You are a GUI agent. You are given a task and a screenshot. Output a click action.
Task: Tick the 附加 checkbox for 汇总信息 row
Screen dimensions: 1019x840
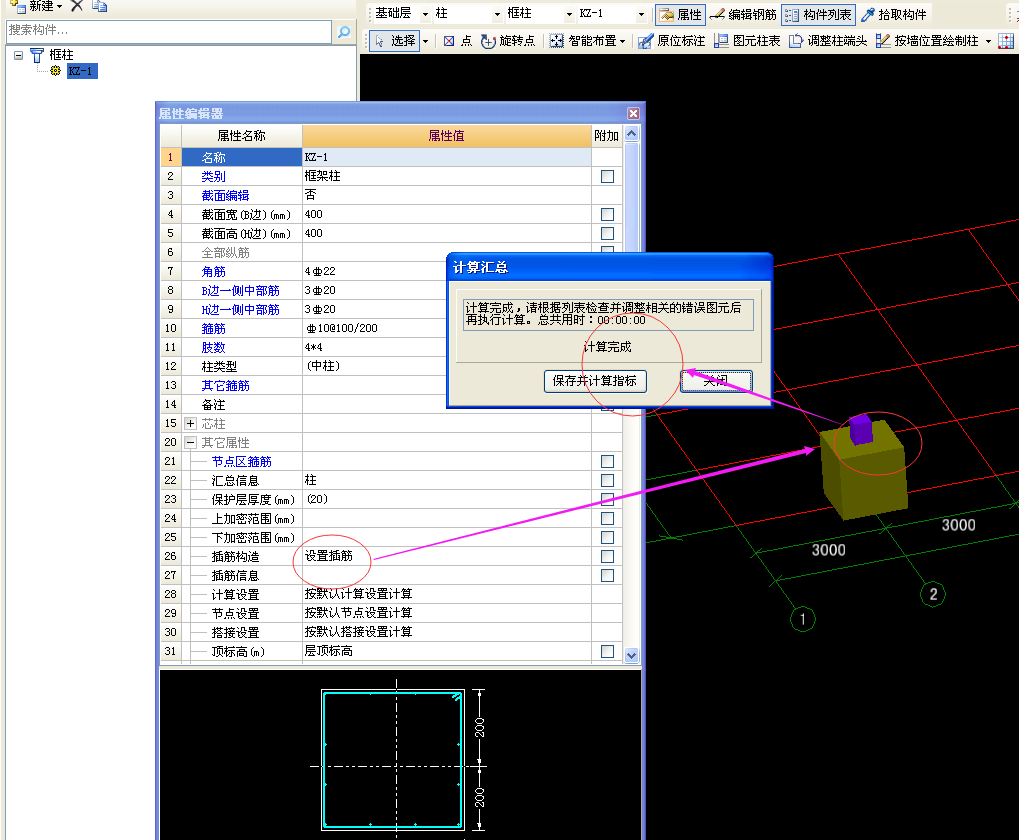click(607, 481)
